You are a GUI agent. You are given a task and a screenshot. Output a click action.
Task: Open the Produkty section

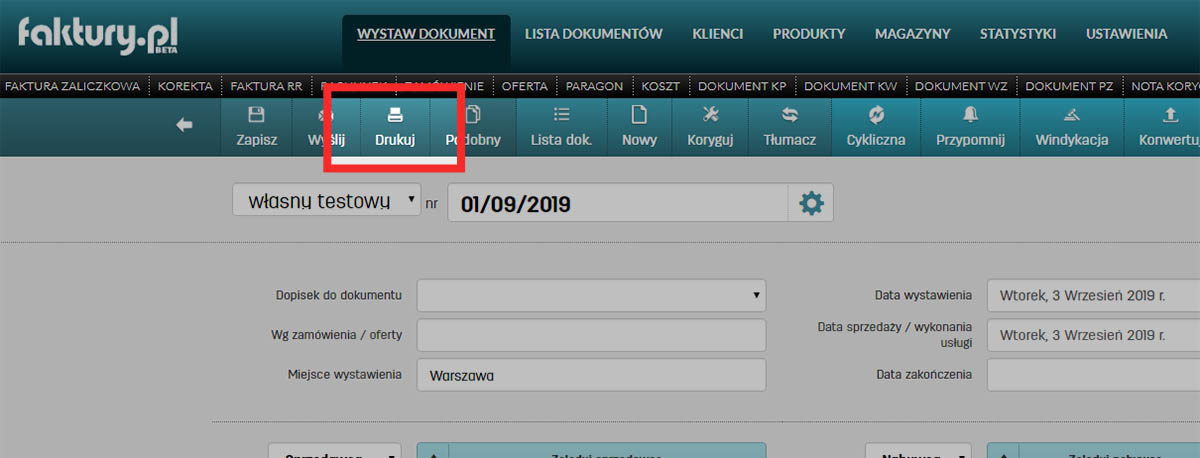[x=809, y=34]
